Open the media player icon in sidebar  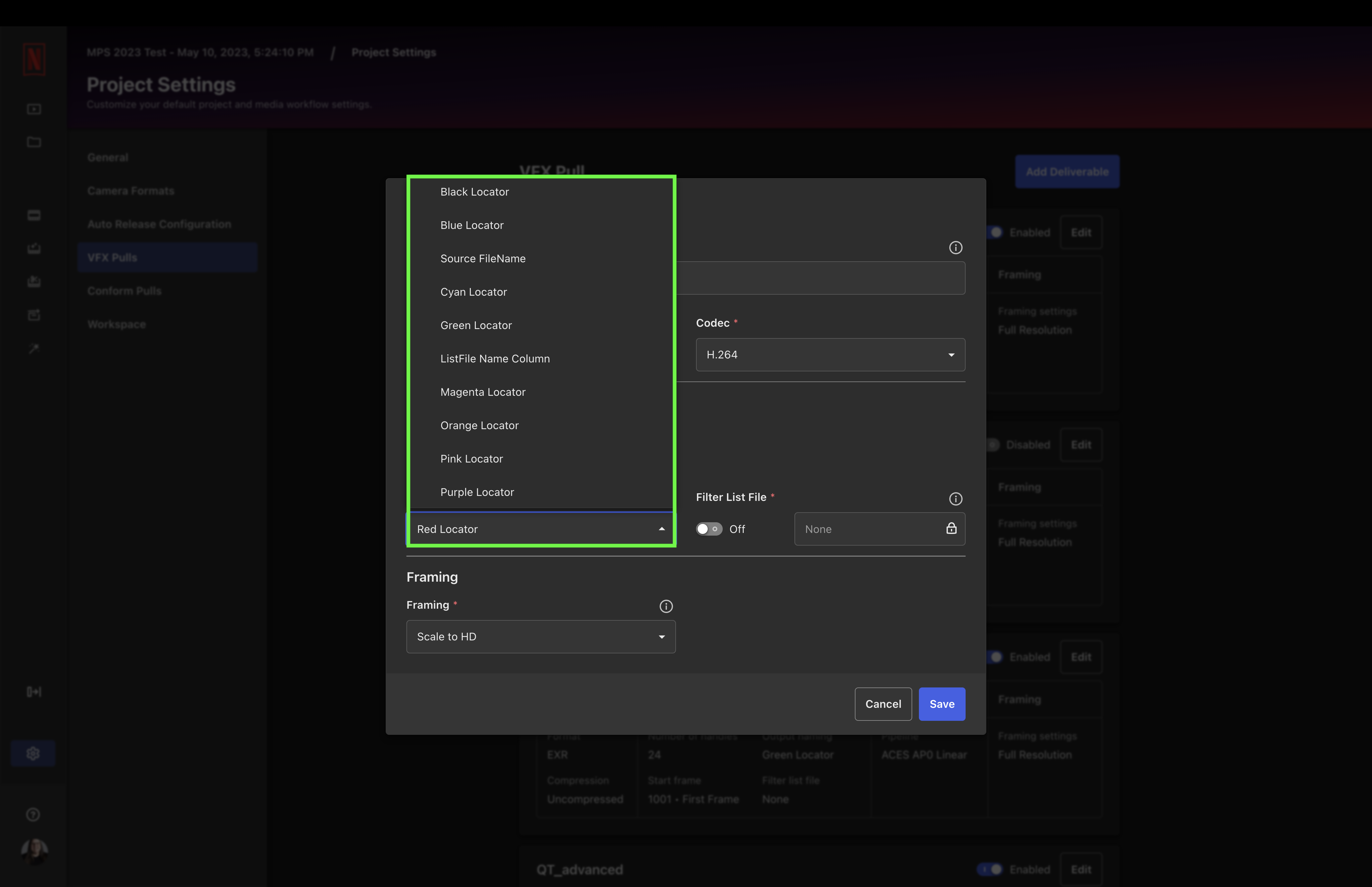[34, 109]
